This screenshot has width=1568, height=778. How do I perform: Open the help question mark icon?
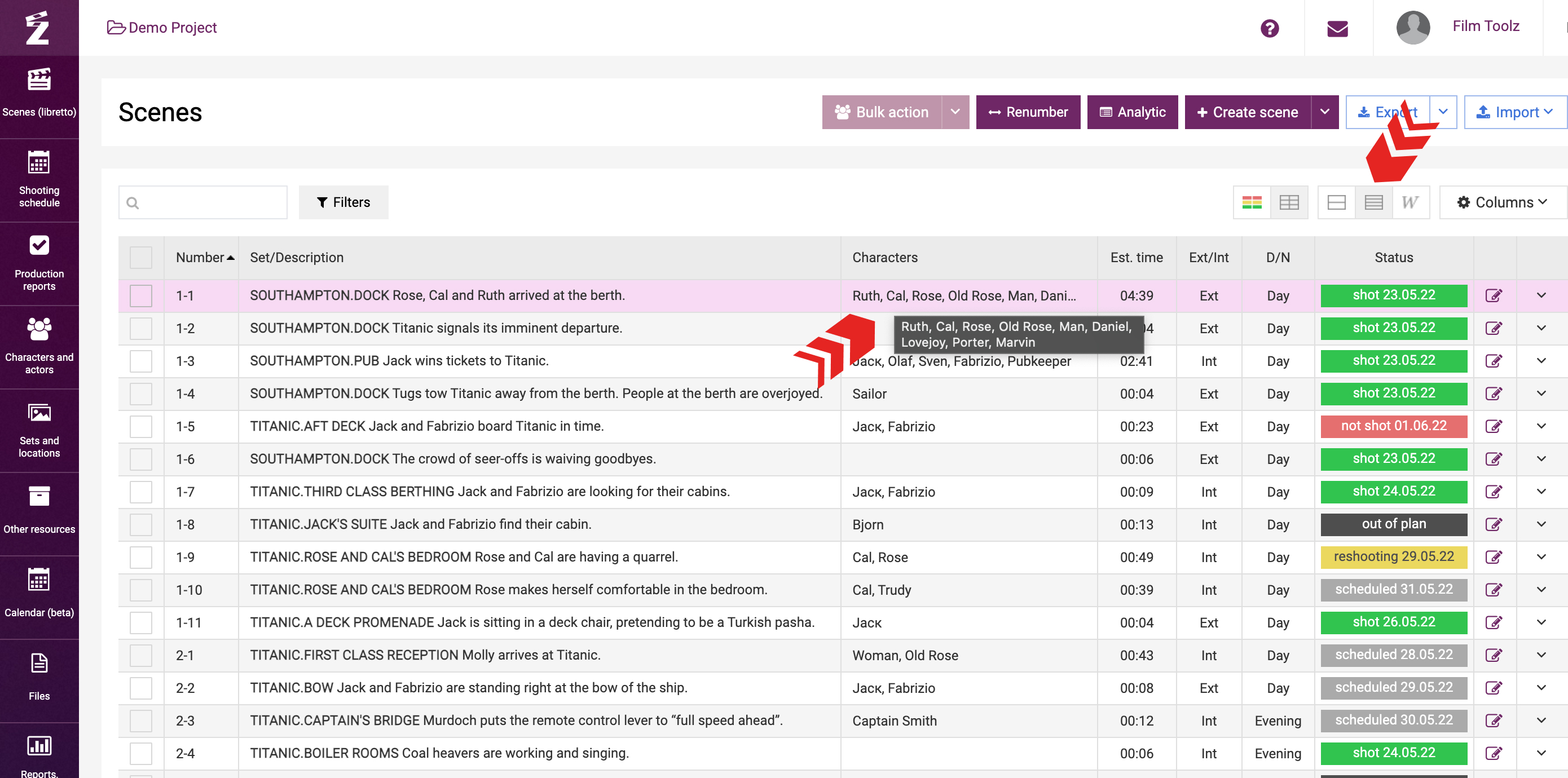click(1269, 28)
